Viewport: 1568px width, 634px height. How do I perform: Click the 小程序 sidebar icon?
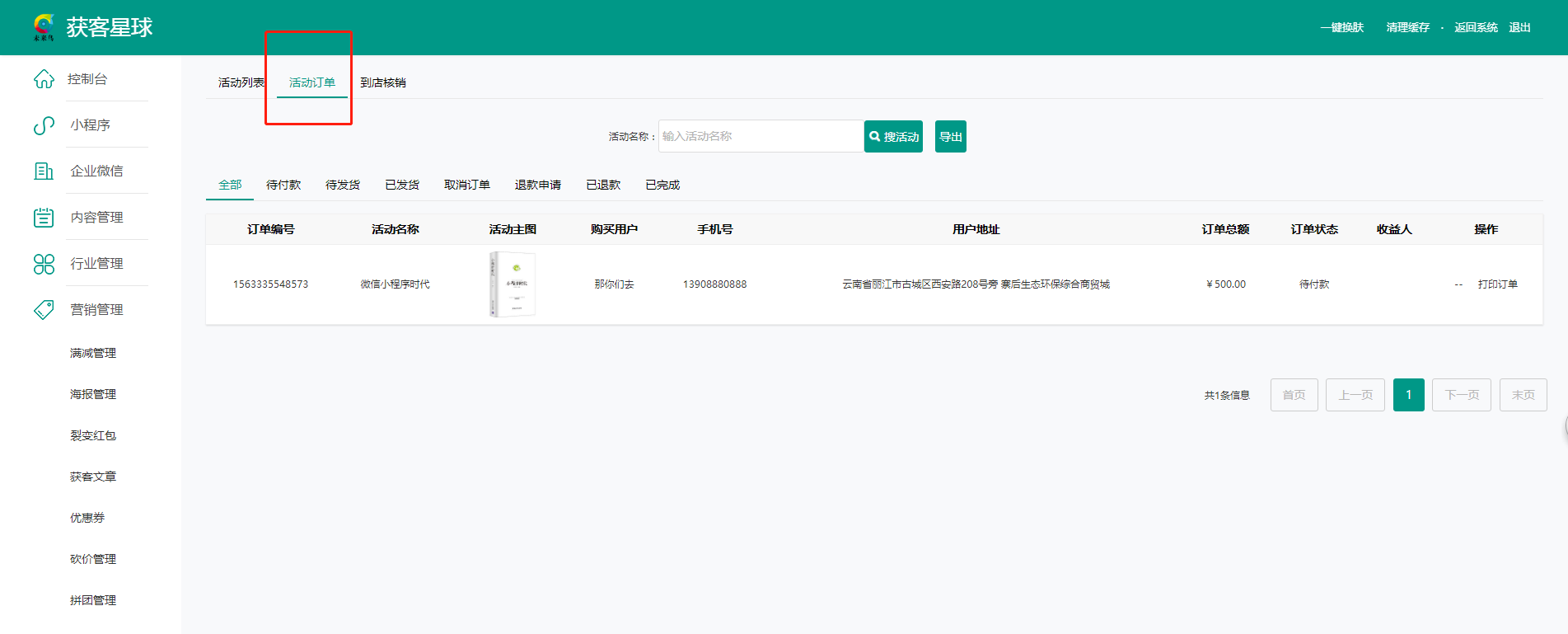[x=44, y=125]
